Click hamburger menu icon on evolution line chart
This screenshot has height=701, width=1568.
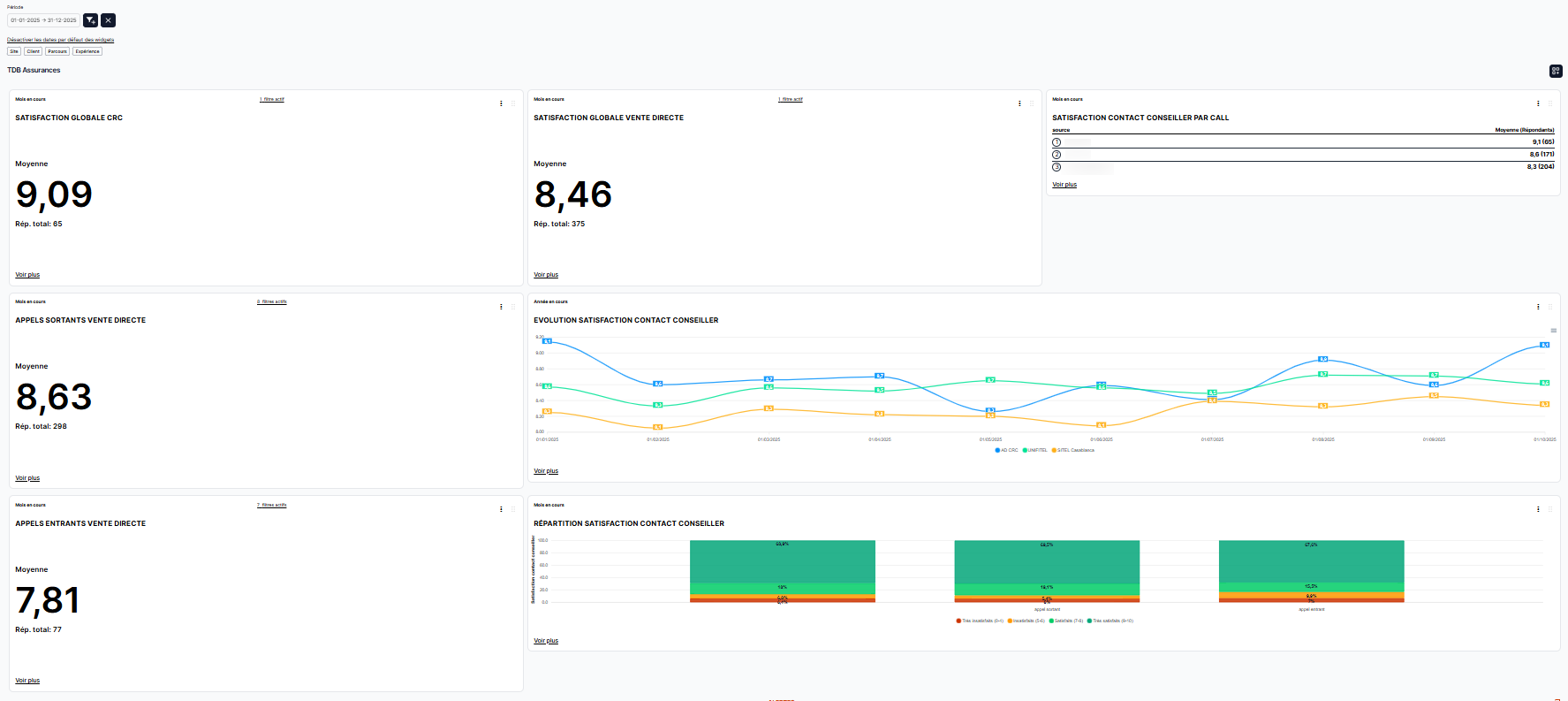click(1553, 331)
